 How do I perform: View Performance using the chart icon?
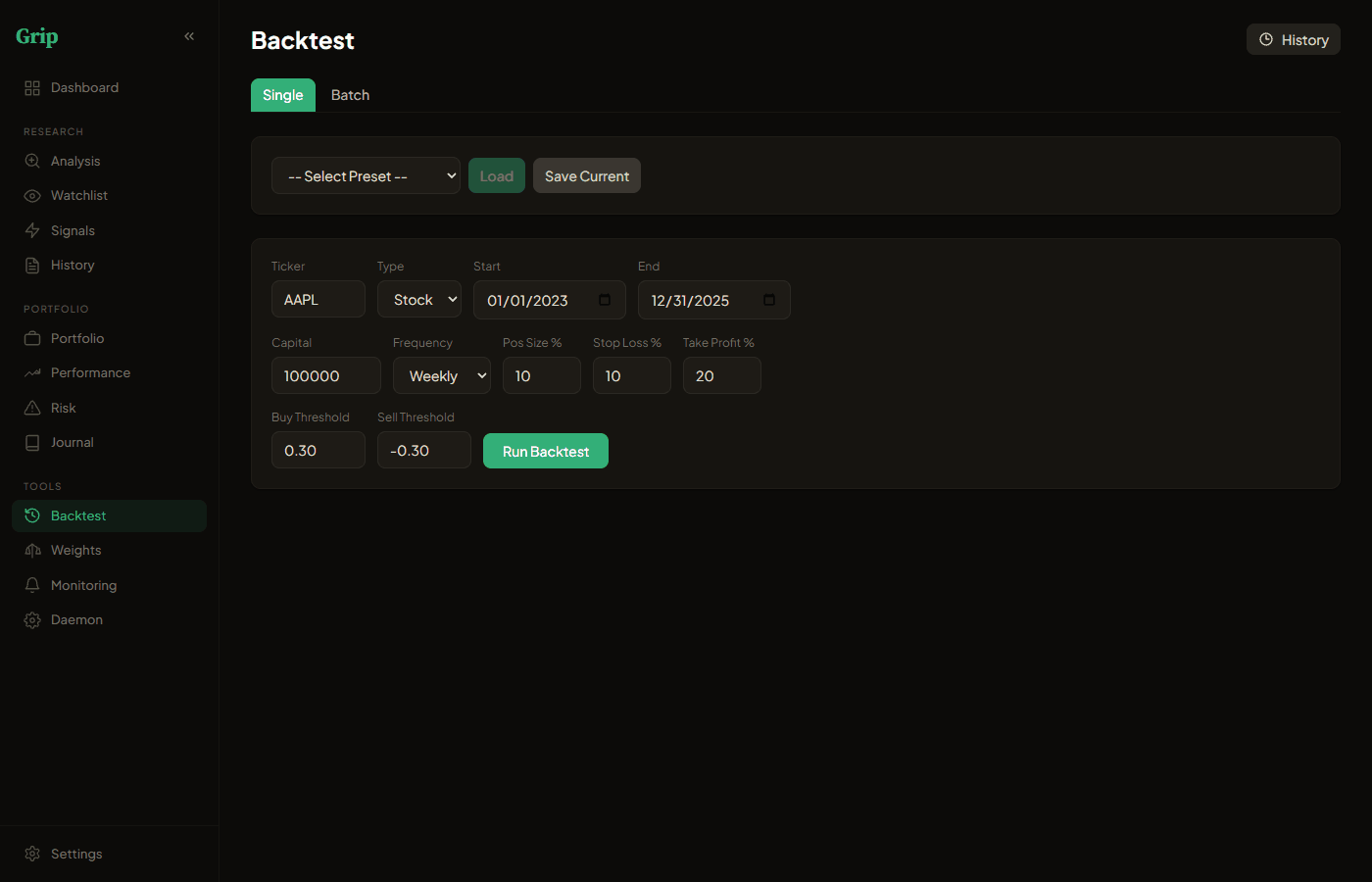click(31, 372)
